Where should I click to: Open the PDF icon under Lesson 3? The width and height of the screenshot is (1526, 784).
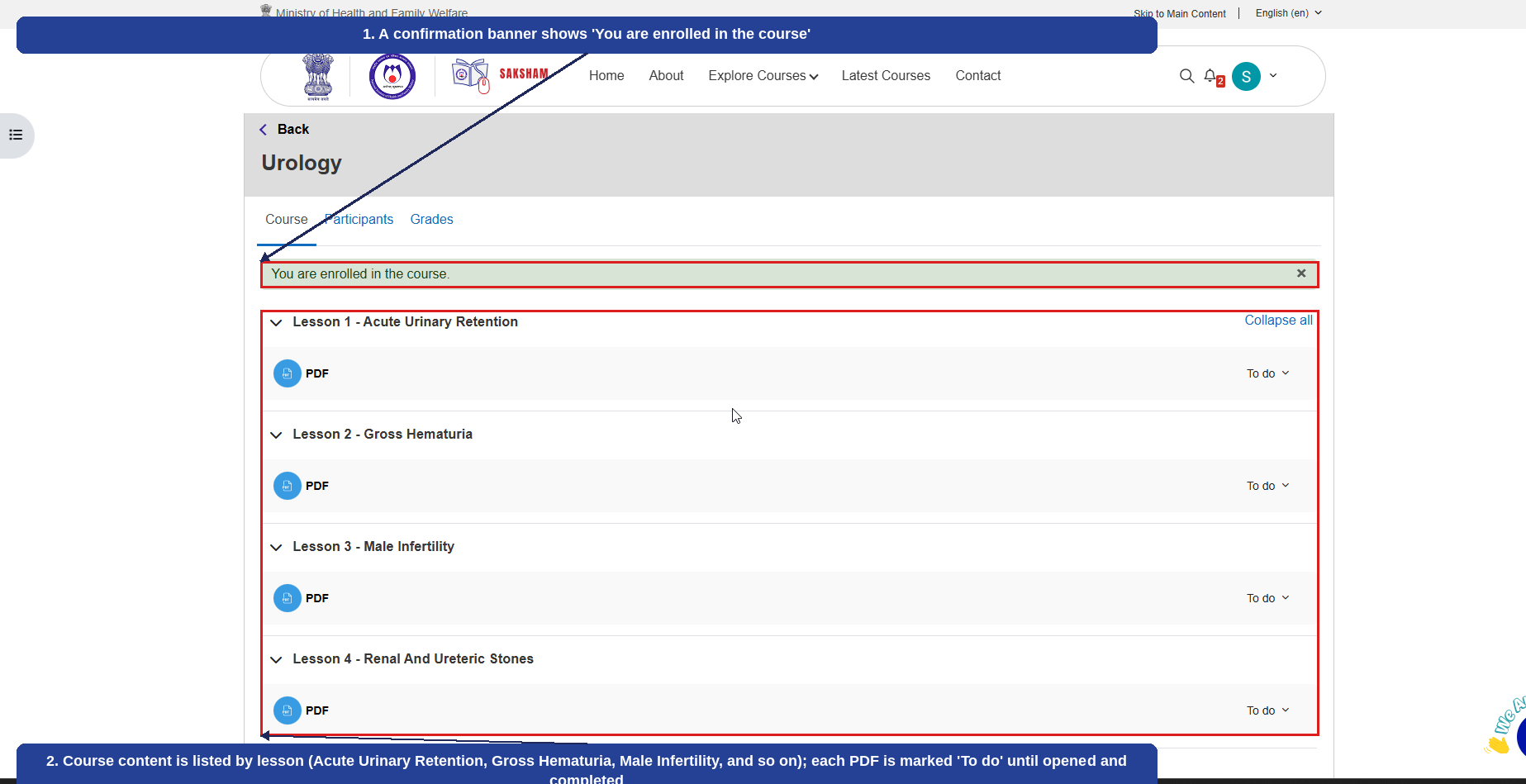287,598
